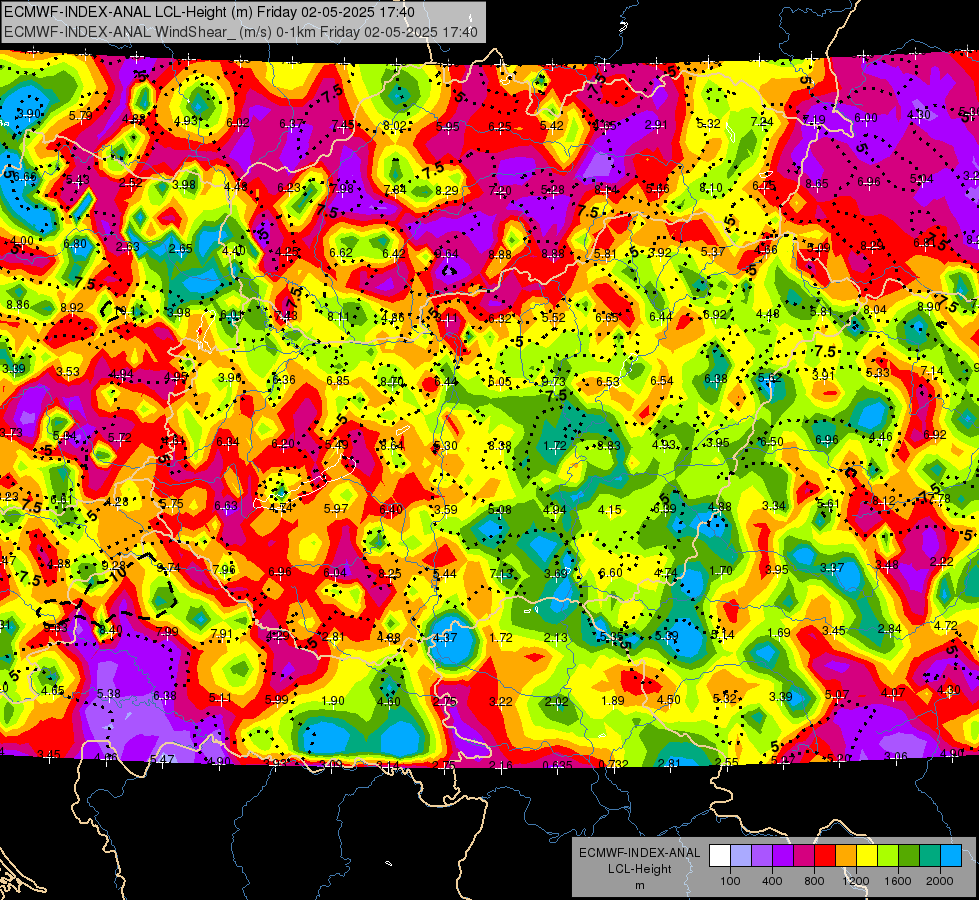Pick the teal legend swatch

[x=930, y=856]
